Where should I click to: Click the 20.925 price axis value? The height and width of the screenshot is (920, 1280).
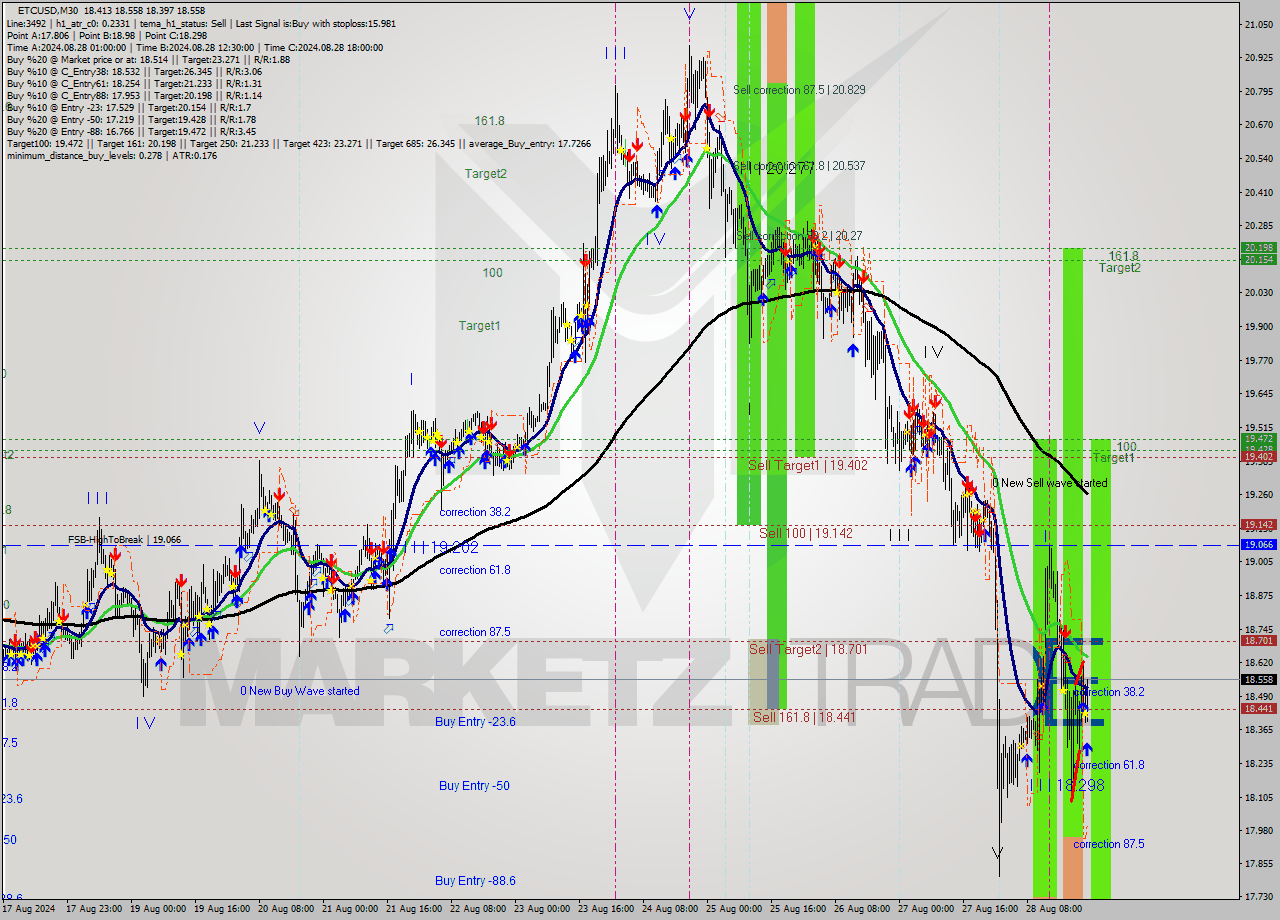tap(1258, 58)
